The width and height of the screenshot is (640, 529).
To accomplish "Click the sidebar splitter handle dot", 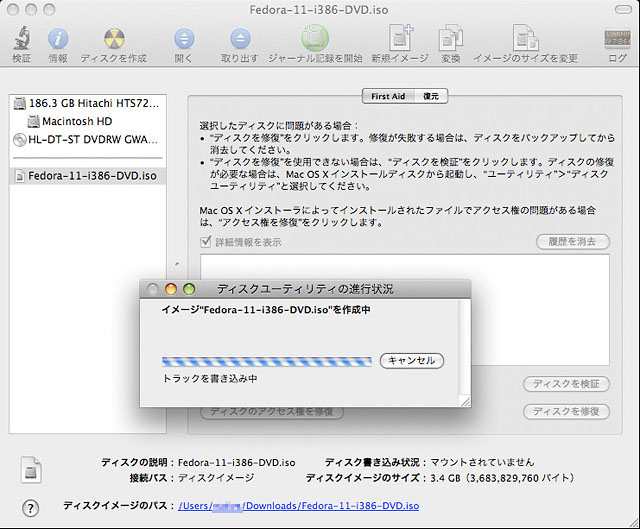I will coord(177,264).
